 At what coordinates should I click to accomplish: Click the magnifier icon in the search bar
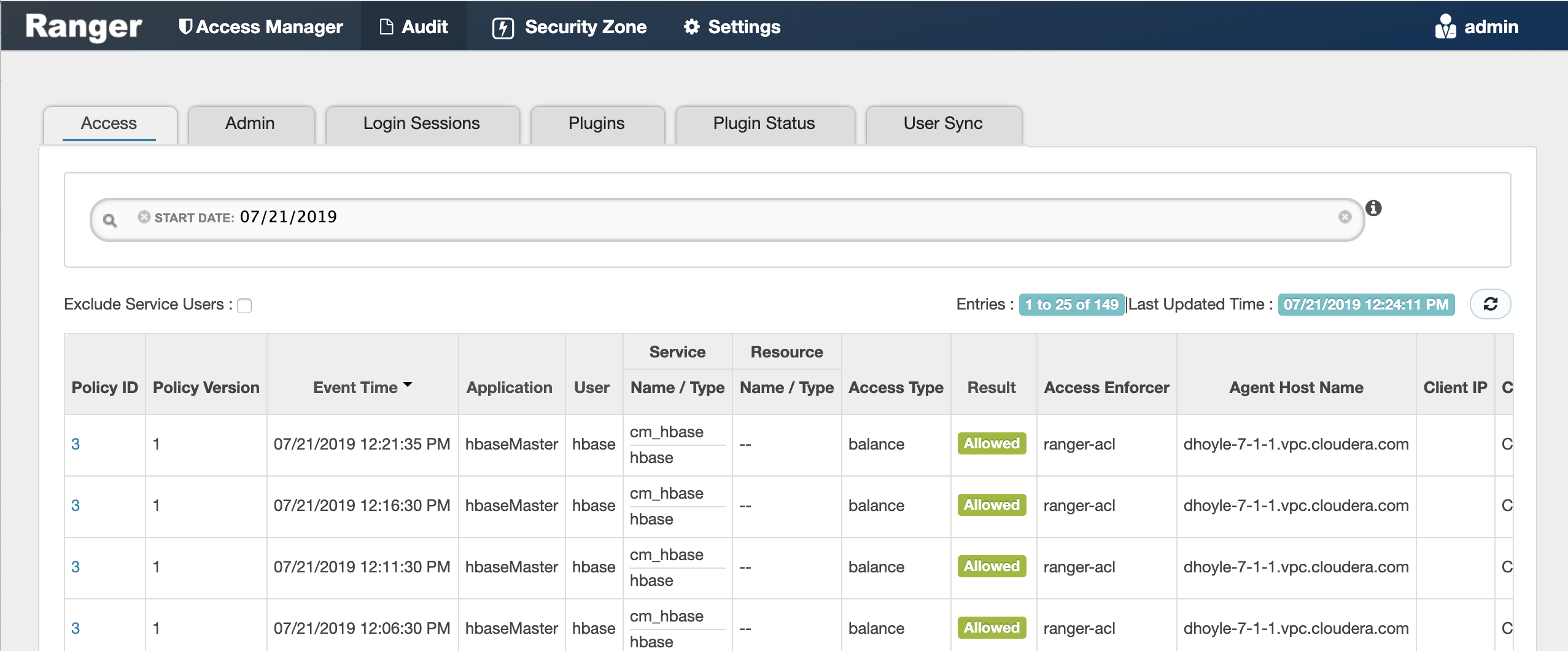pos(109,218)
